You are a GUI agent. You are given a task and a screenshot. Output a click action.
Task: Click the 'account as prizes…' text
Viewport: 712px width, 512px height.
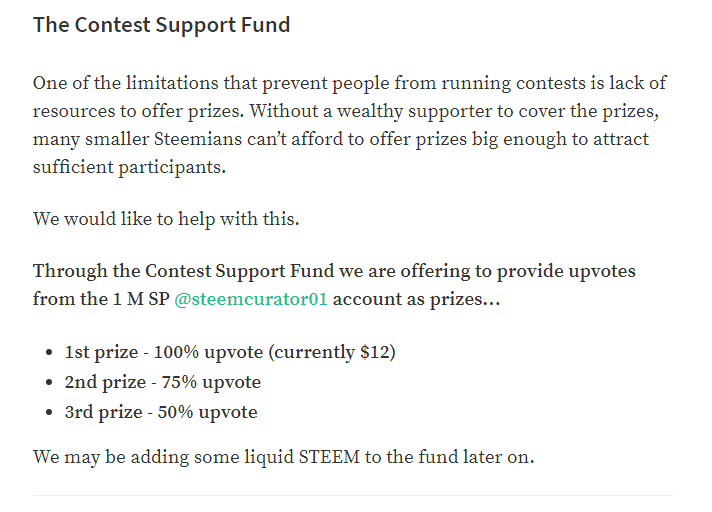click(416, 300)
